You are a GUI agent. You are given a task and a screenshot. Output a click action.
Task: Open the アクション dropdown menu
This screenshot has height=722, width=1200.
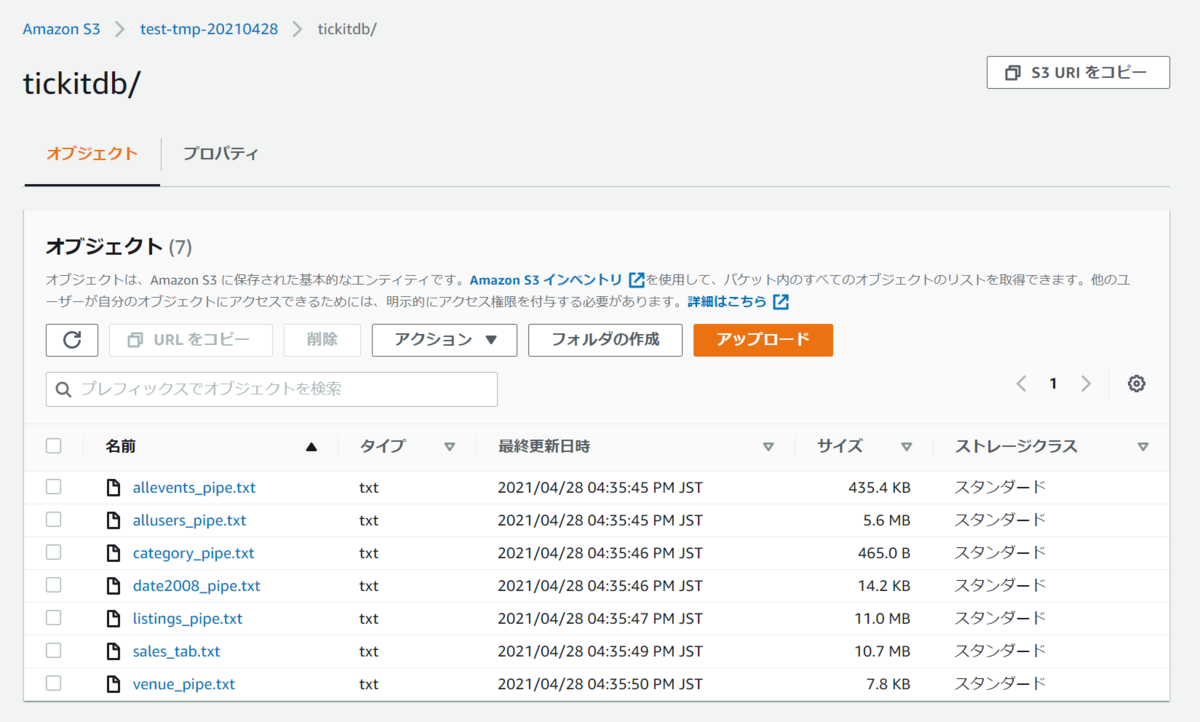pos(445,340)
